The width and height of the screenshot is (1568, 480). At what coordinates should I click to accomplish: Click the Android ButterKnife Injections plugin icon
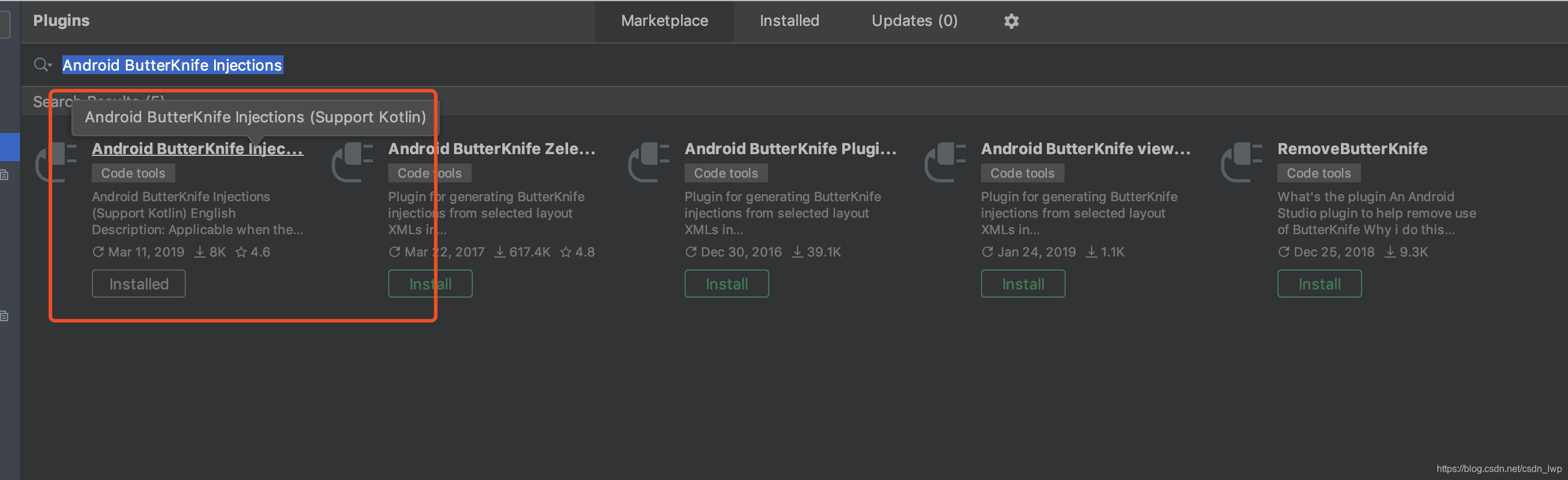pos(56,162)
